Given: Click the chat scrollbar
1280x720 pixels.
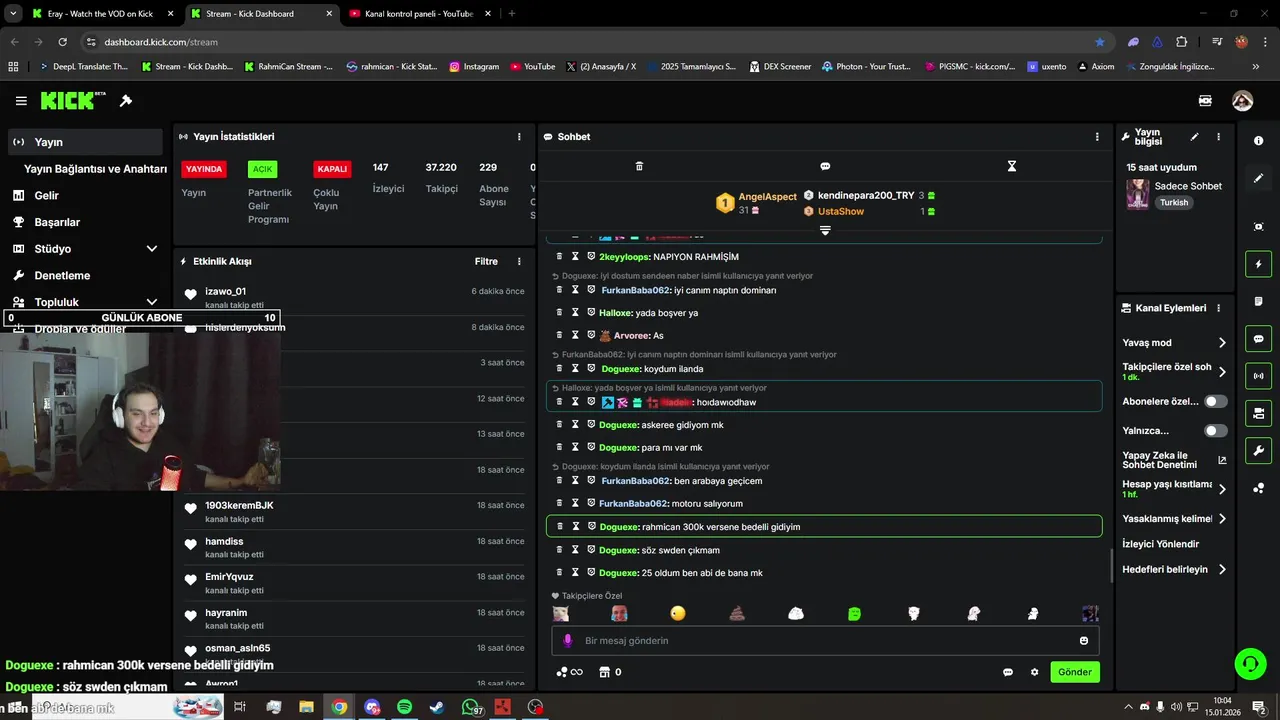Looking at the screenshot, I should click(1111, 566).
